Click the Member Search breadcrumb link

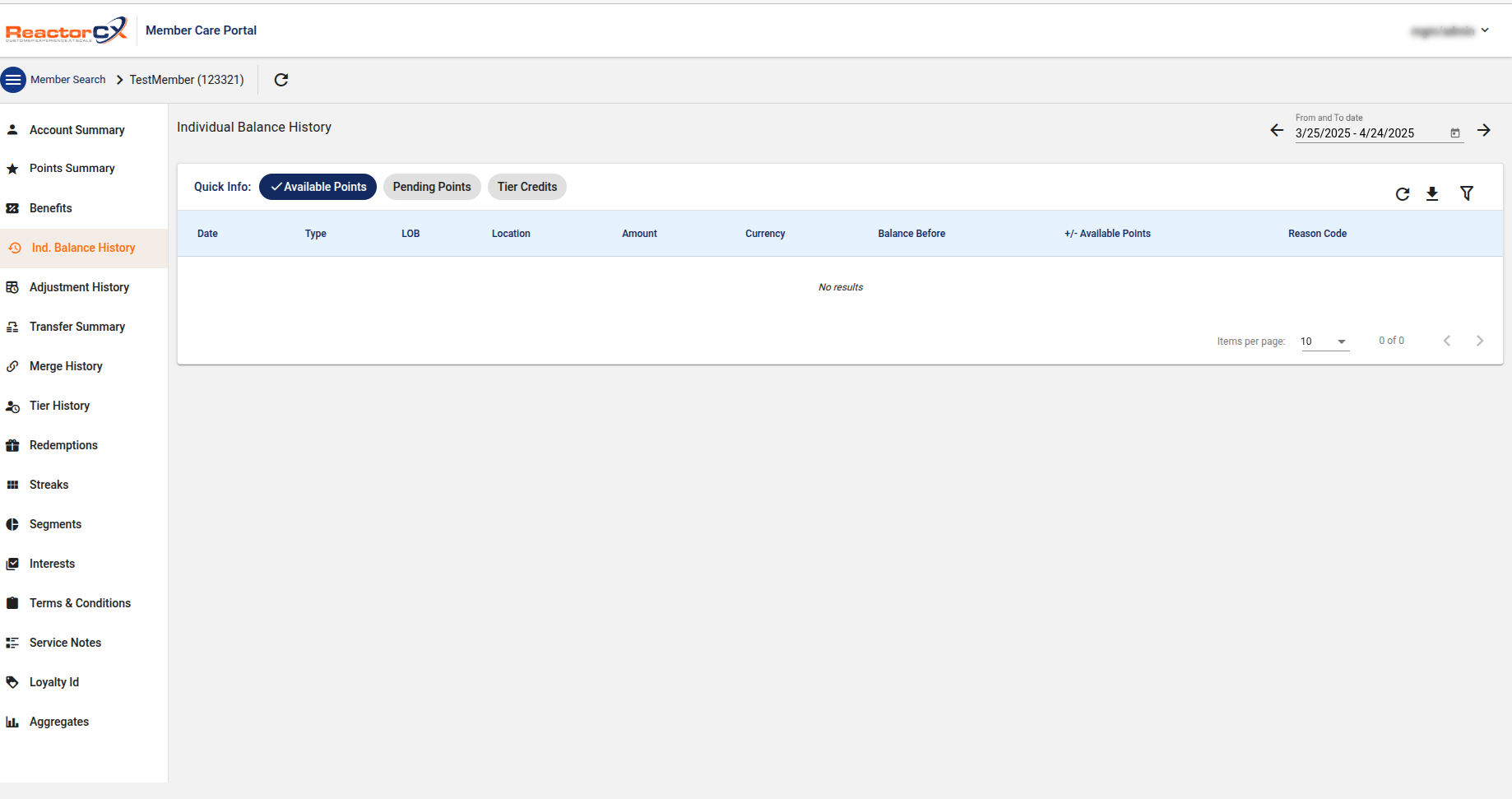click(x=67, y=80)
